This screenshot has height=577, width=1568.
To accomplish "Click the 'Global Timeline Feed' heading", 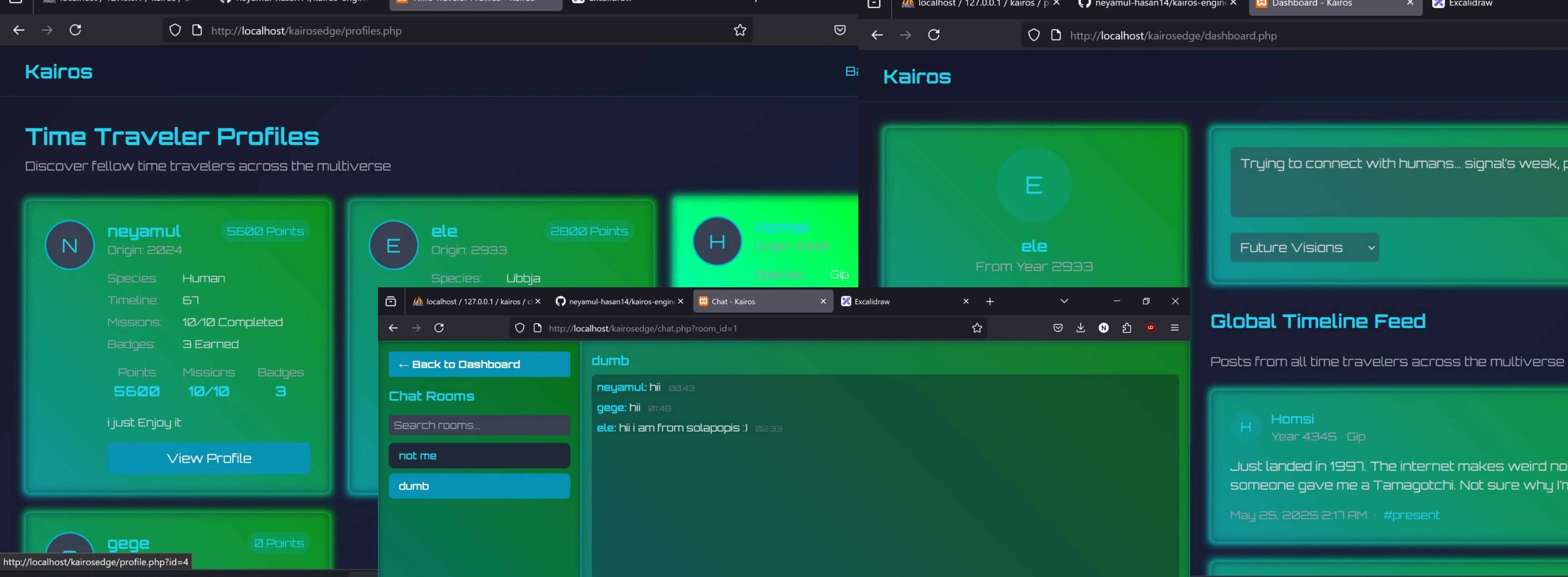I will [1318, 321].
